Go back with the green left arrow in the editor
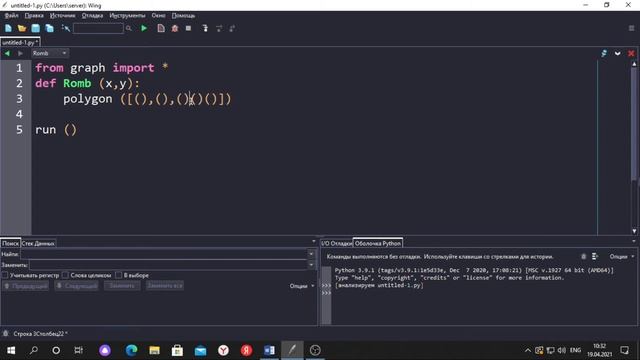Viewport: 640px width, 360px height. point(7,53)
